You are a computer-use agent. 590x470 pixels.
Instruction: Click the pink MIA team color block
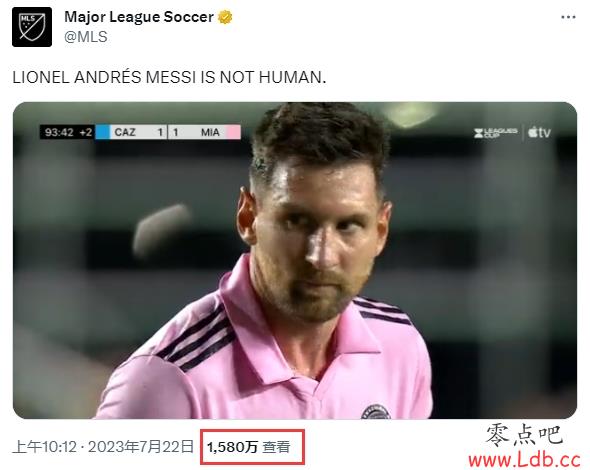(x=233, y=132)
